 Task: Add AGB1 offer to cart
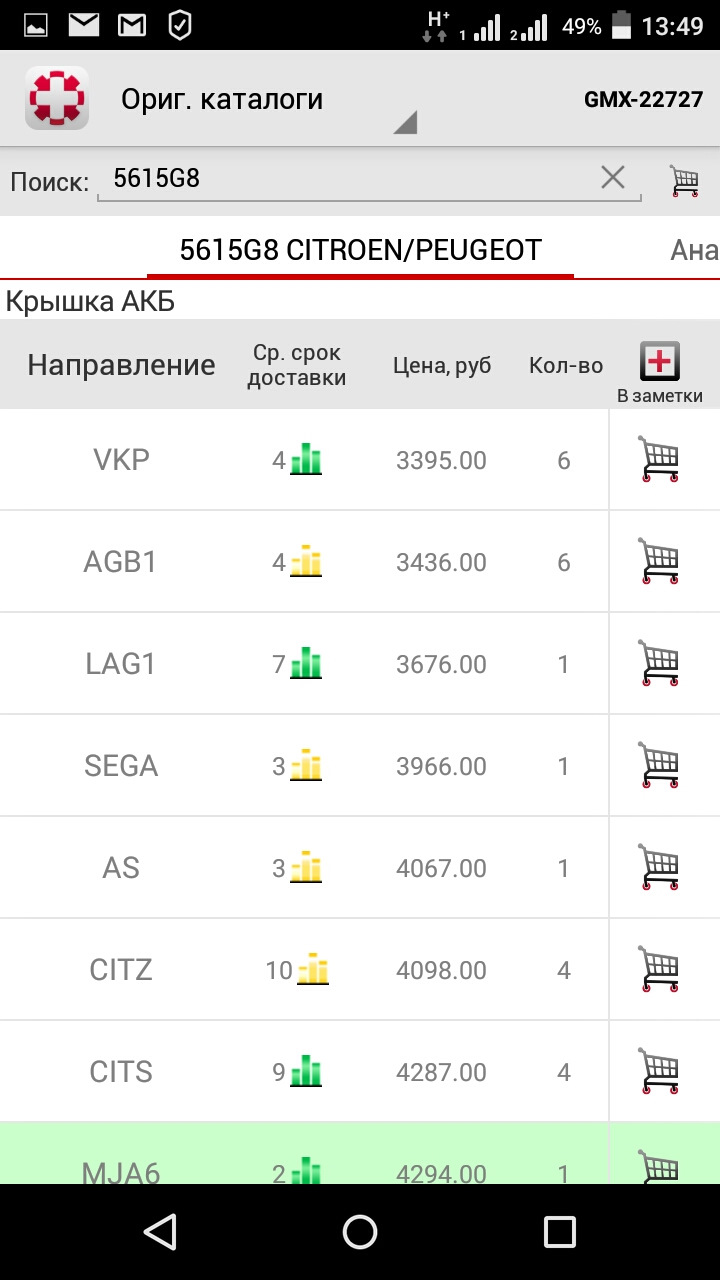point(659,562)
